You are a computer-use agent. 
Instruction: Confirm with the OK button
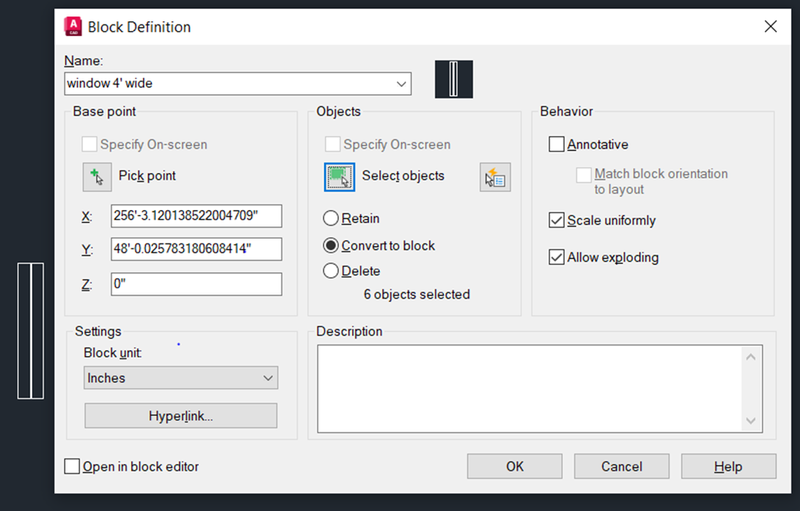click(x=515, y=466)
